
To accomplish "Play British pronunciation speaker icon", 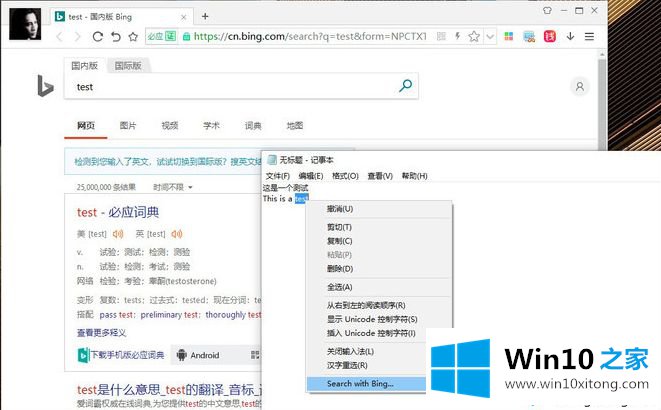I will click(177, 234).
